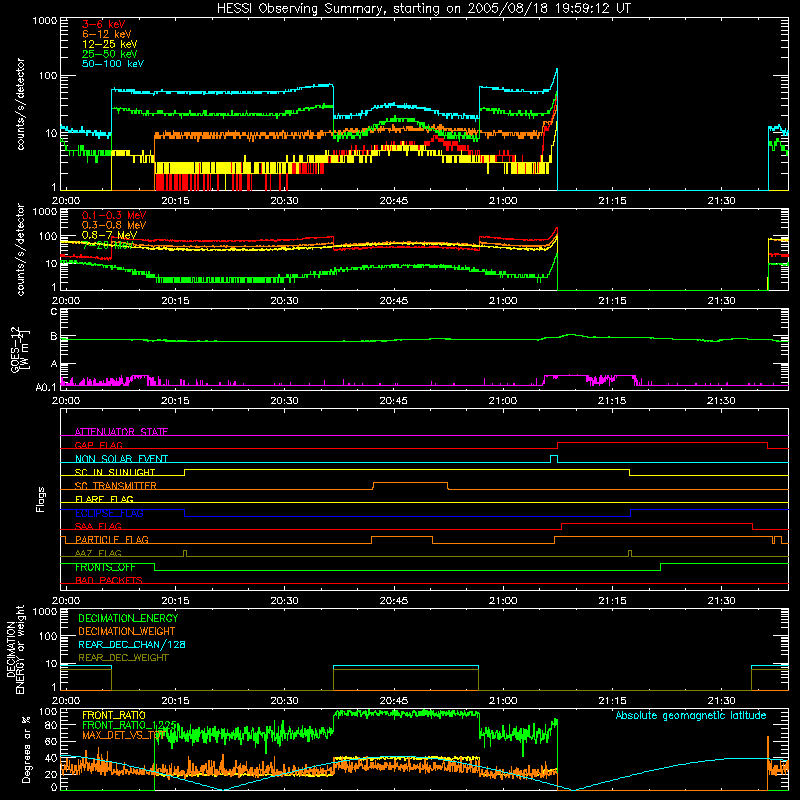
Task: Click the Degrees or % axis label
Action: [26, 749]
